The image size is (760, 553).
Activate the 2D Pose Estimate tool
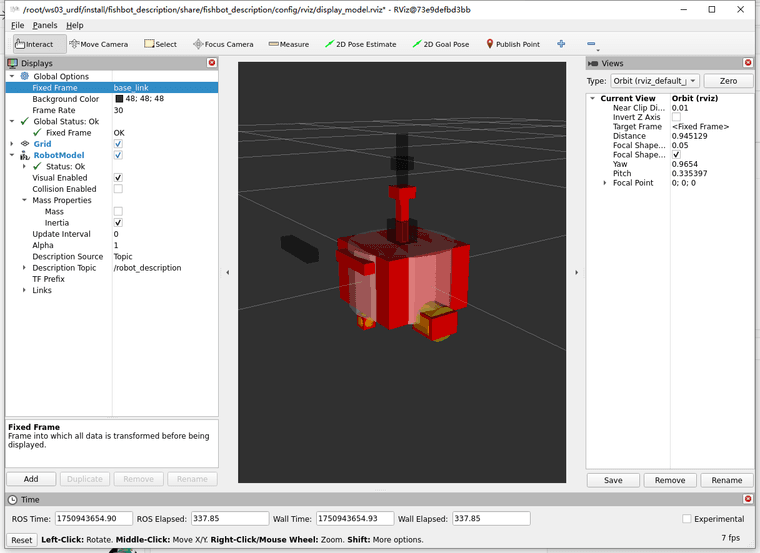coord(361,44)
